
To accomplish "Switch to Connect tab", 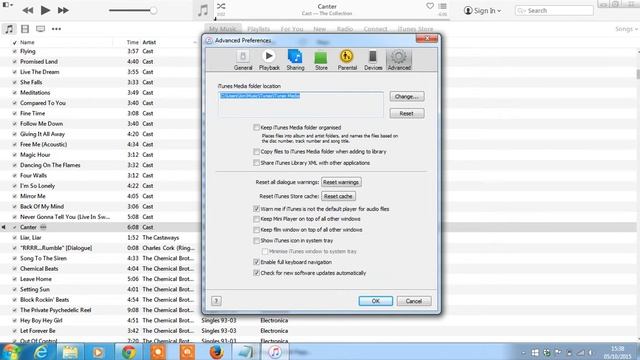I will [375, 29].
